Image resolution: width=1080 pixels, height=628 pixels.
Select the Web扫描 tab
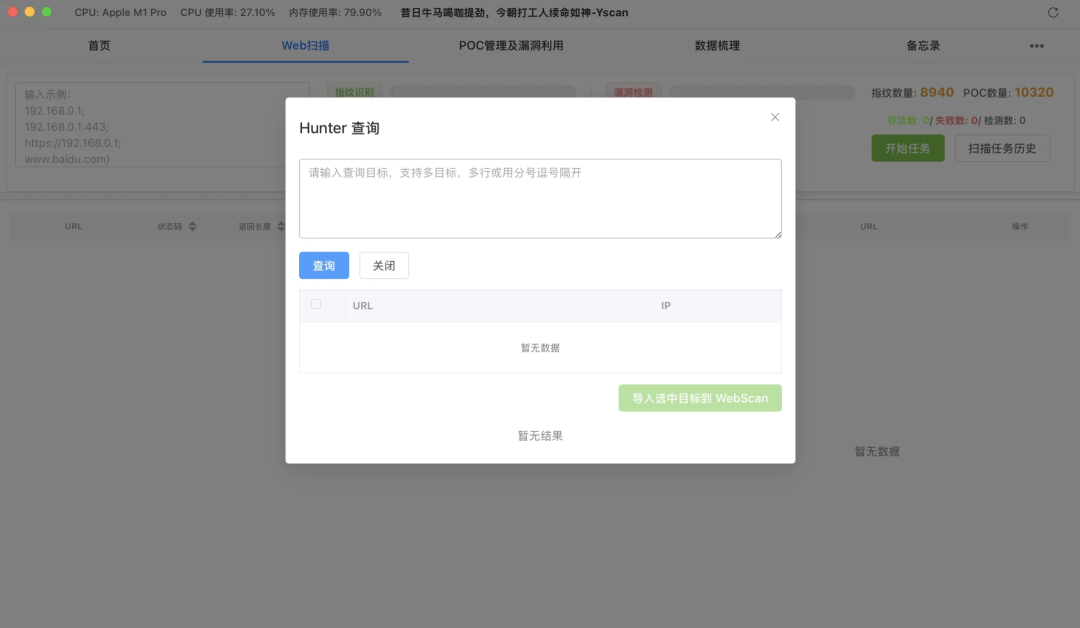pyautogui.click(x=305, y=45)
